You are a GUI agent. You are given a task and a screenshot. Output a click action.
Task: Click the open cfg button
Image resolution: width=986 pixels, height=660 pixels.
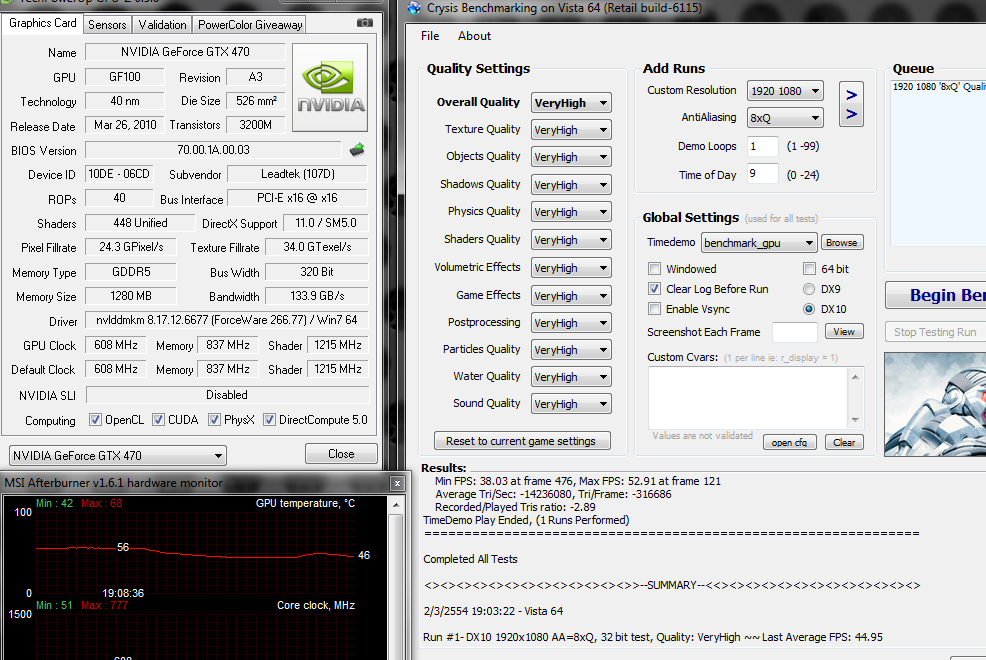tap(789, 443)
